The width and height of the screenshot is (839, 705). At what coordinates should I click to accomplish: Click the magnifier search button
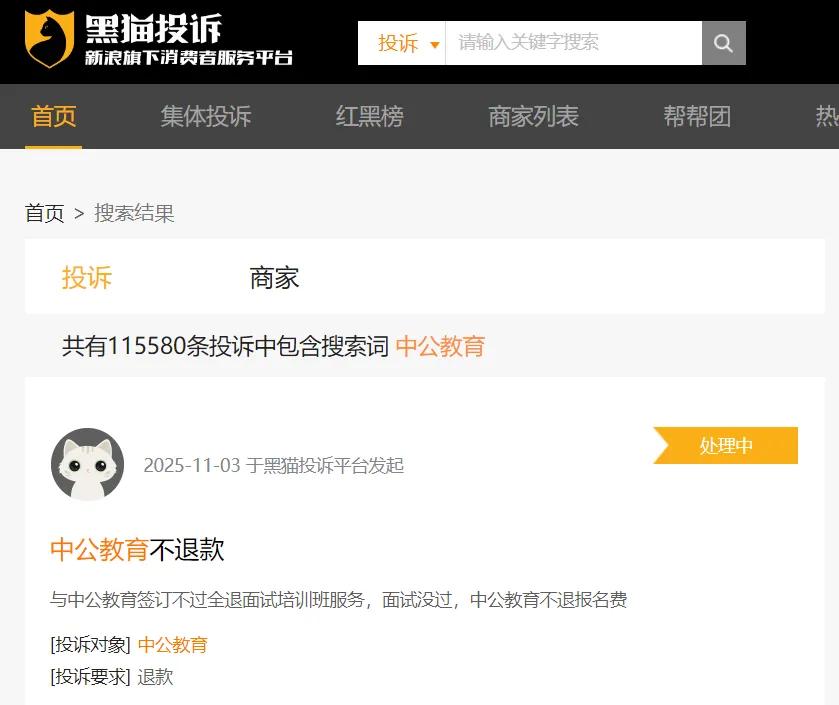pos(723,43)
